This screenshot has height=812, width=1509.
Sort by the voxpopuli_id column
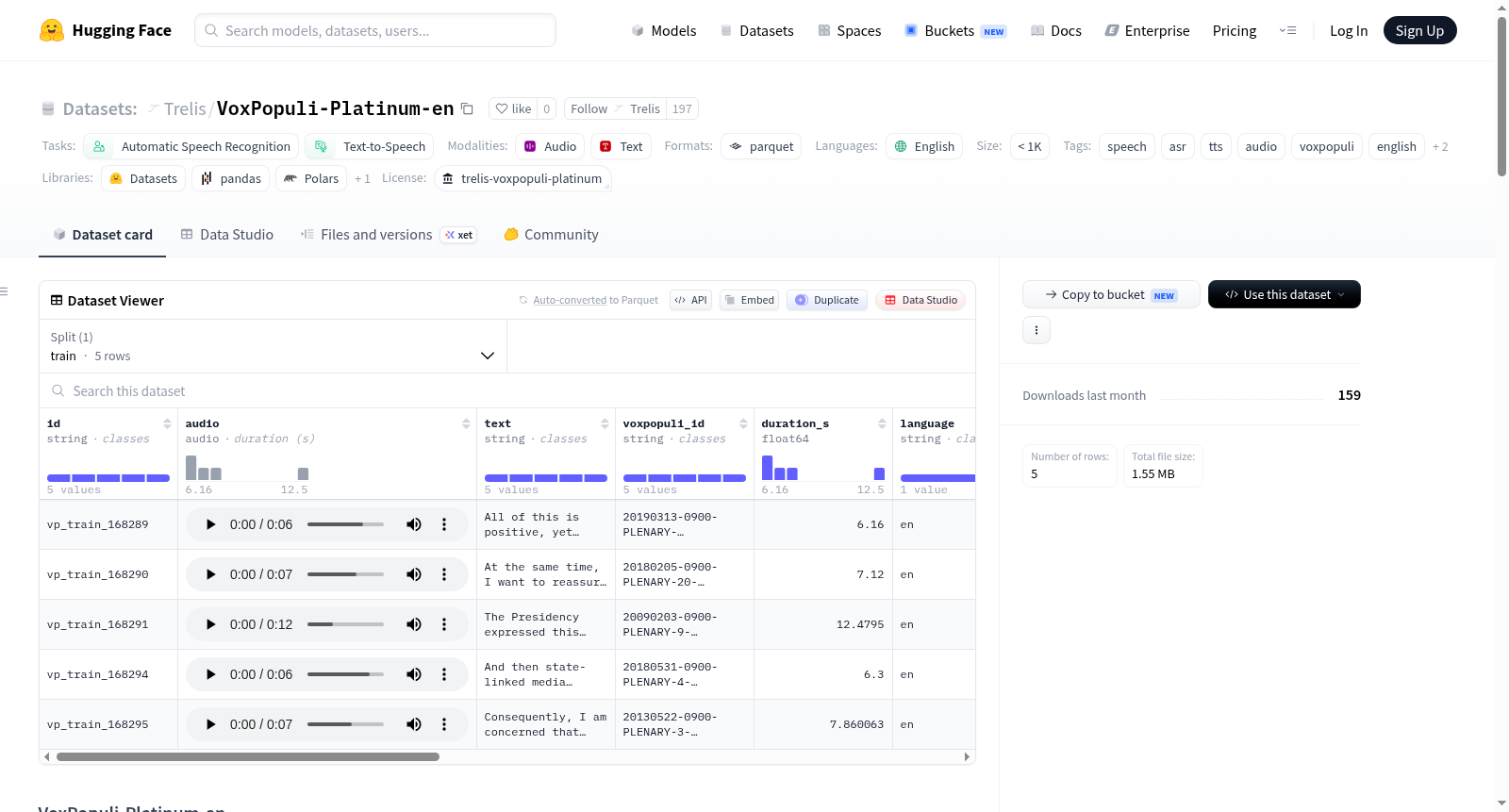coord(743,423)
